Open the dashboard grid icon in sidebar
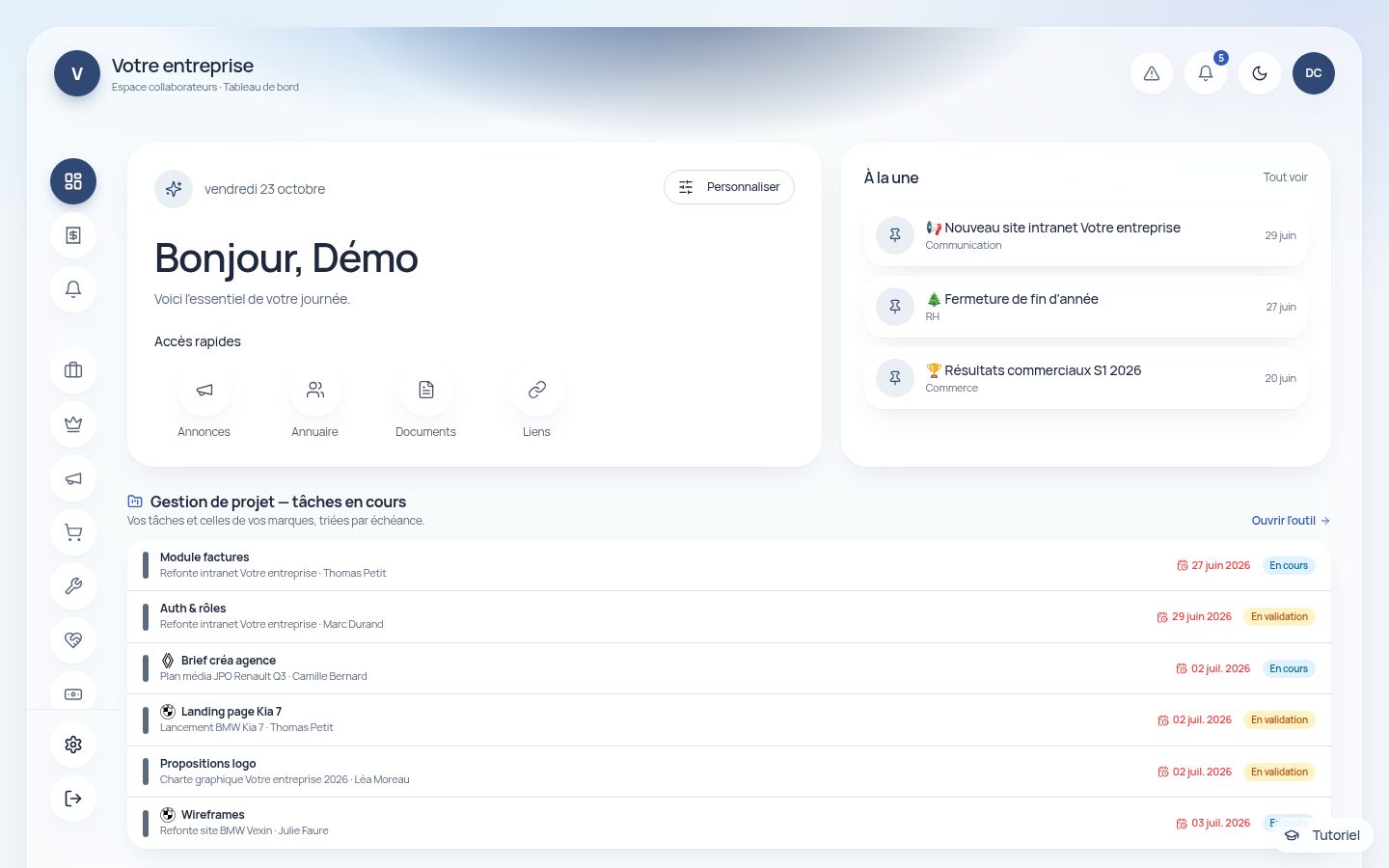Image resolution: width=1389 pixels, height=868 pixels. point(73,181)
